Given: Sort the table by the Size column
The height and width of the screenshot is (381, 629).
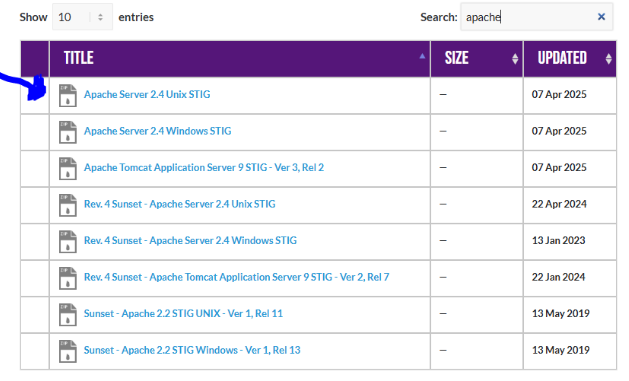Looking at the screenshot, I should point(477,58).
